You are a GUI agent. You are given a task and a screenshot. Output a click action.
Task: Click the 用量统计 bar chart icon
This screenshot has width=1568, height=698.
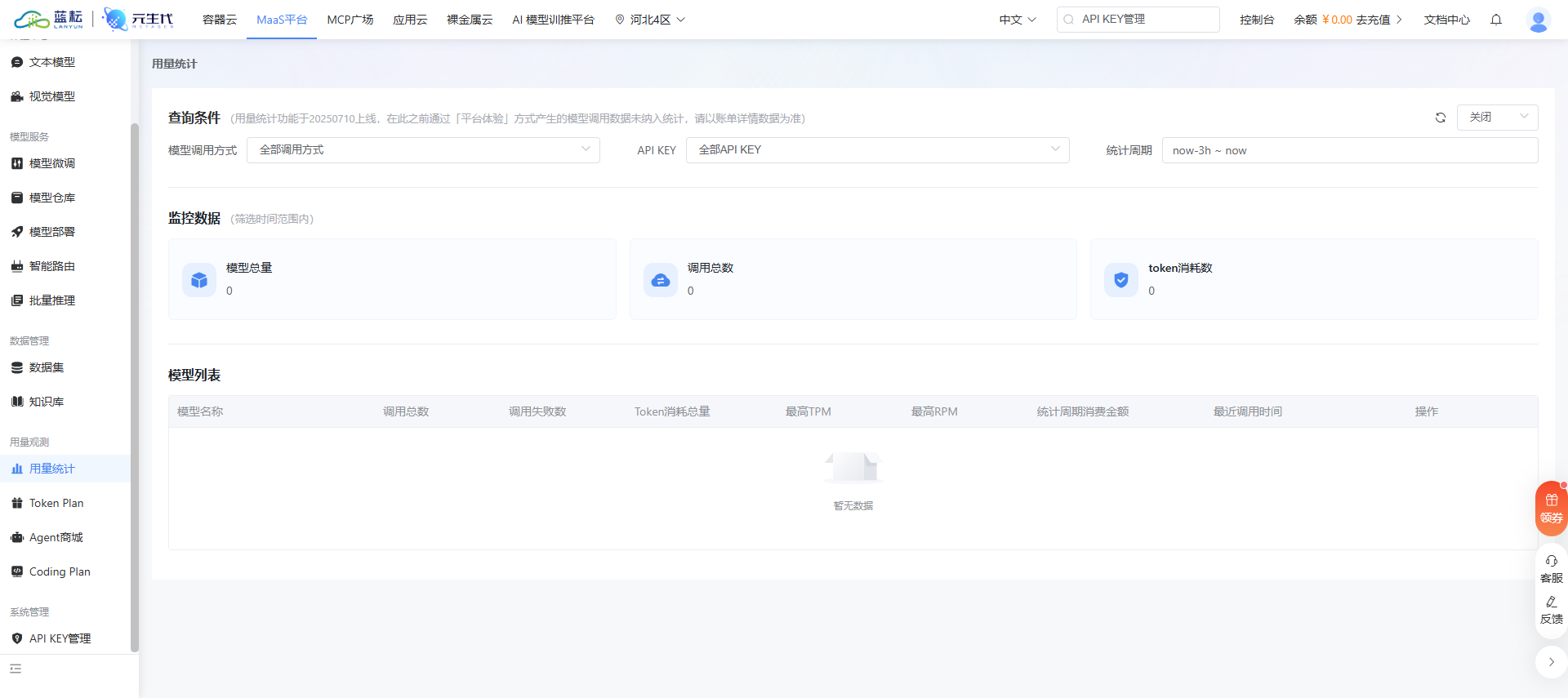coord(17,469)
